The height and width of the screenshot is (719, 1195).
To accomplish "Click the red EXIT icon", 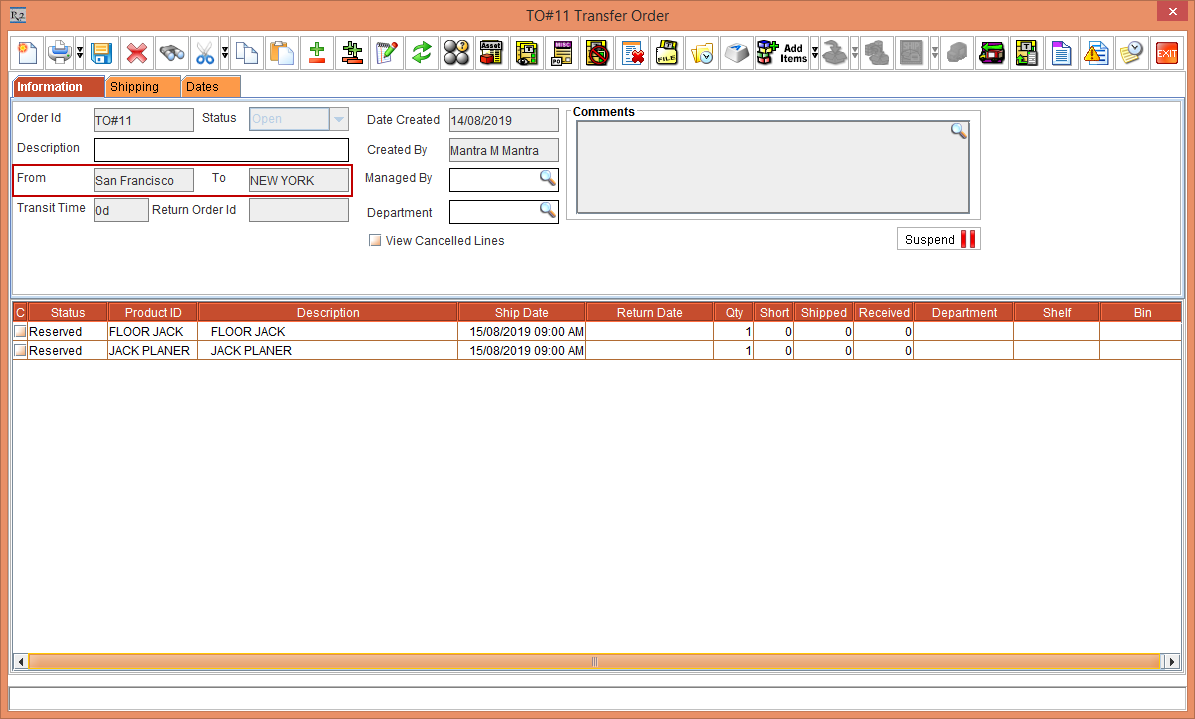I will click(x=1166, y=53).
